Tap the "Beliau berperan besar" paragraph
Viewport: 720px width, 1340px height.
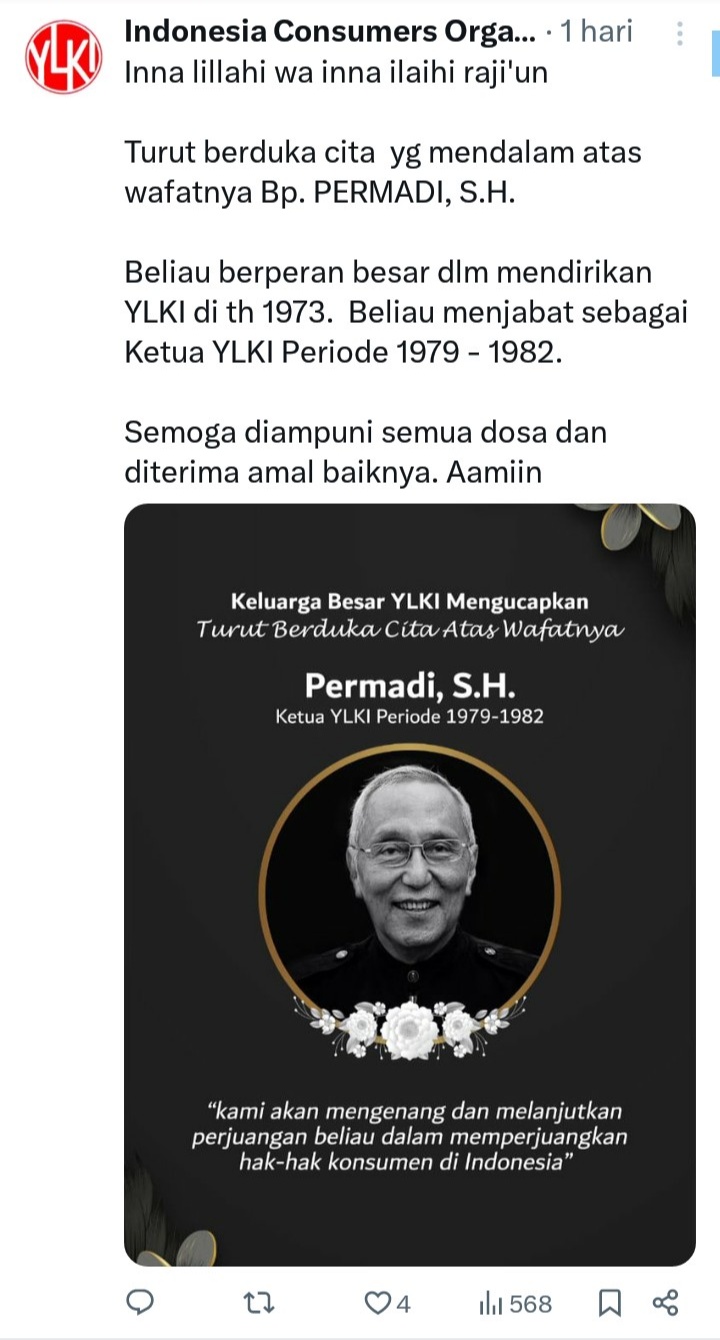point(406,312)
